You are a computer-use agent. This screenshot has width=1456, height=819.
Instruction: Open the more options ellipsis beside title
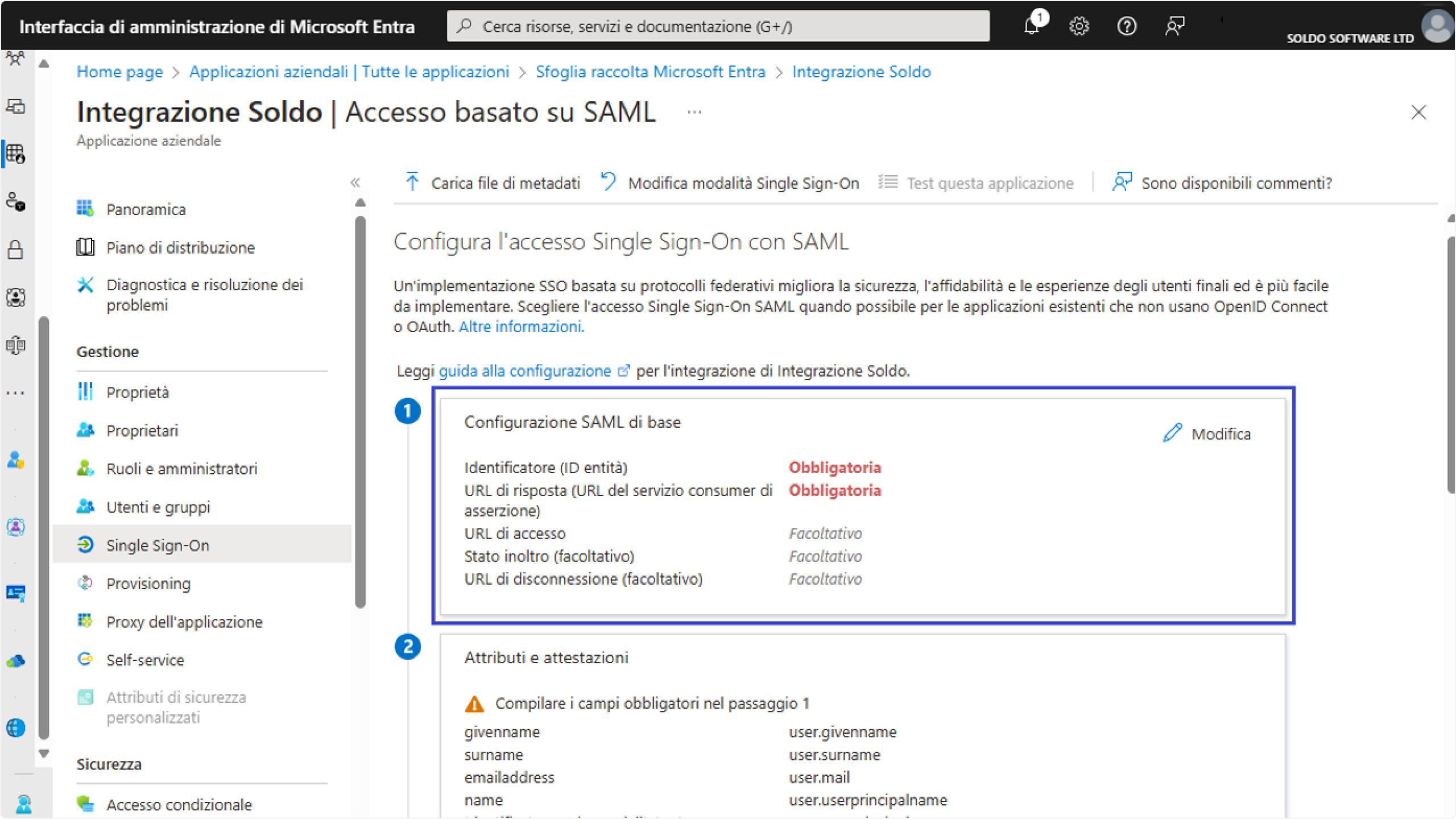694,112
